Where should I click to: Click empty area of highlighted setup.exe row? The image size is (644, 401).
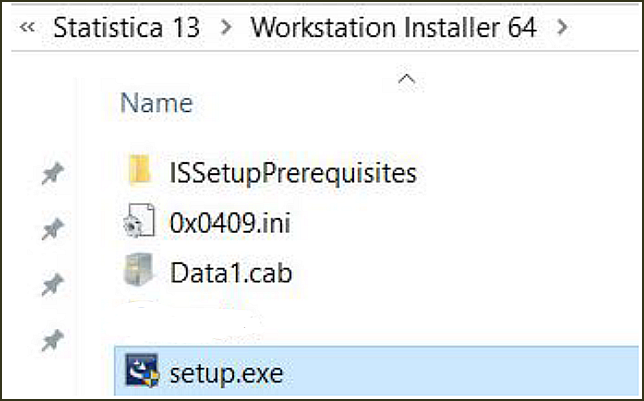tap(460, 372)
